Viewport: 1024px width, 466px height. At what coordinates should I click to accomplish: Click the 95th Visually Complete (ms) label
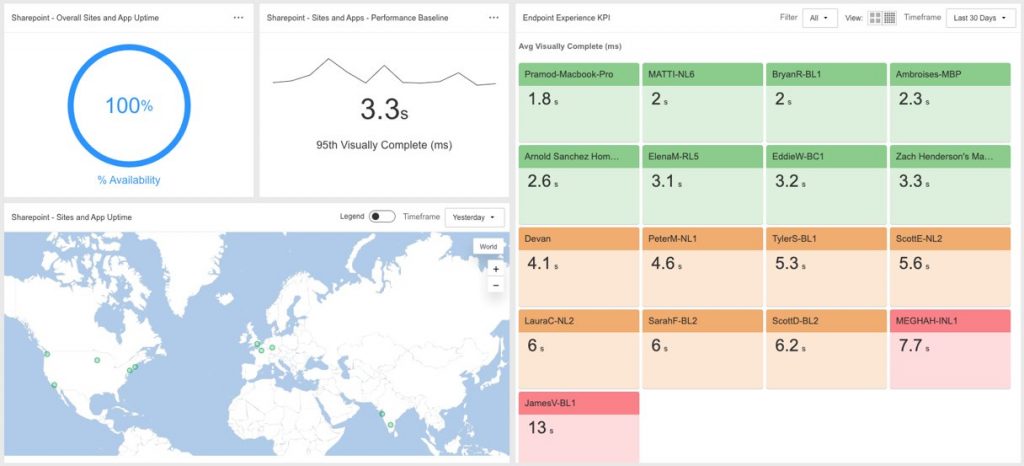[x=384, y=145]
